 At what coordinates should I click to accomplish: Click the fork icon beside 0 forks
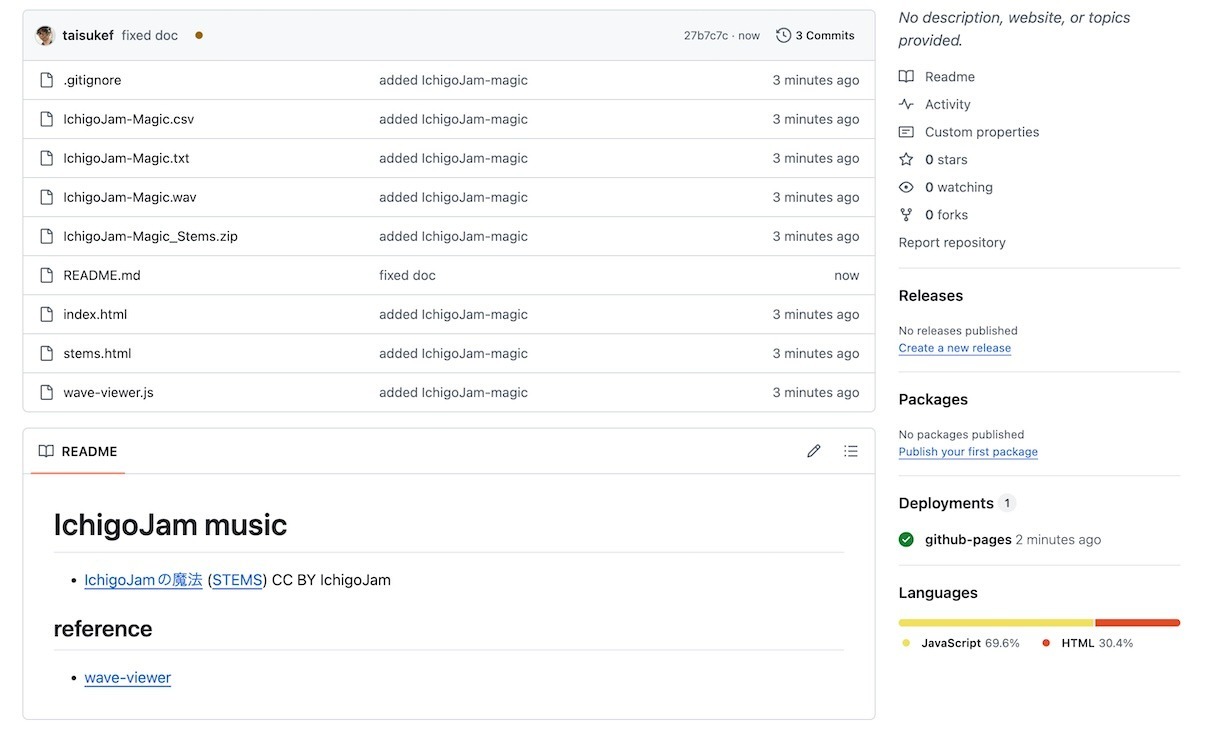click(x=906, y=215)
